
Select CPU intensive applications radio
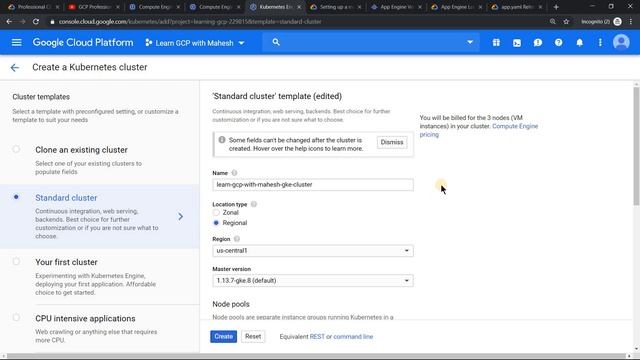pos(16,318)
